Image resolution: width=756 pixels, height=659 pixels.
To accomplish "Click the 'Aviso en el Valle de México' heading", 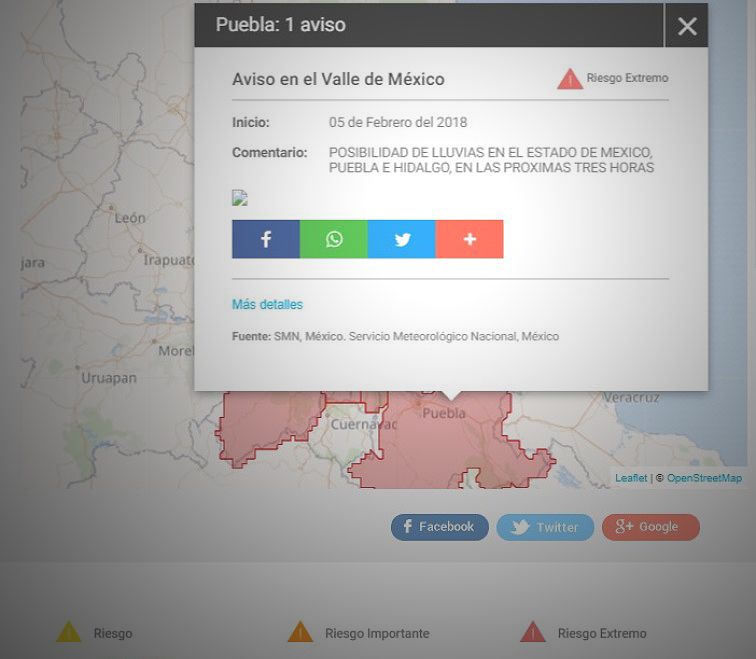I will pos(338,79).
